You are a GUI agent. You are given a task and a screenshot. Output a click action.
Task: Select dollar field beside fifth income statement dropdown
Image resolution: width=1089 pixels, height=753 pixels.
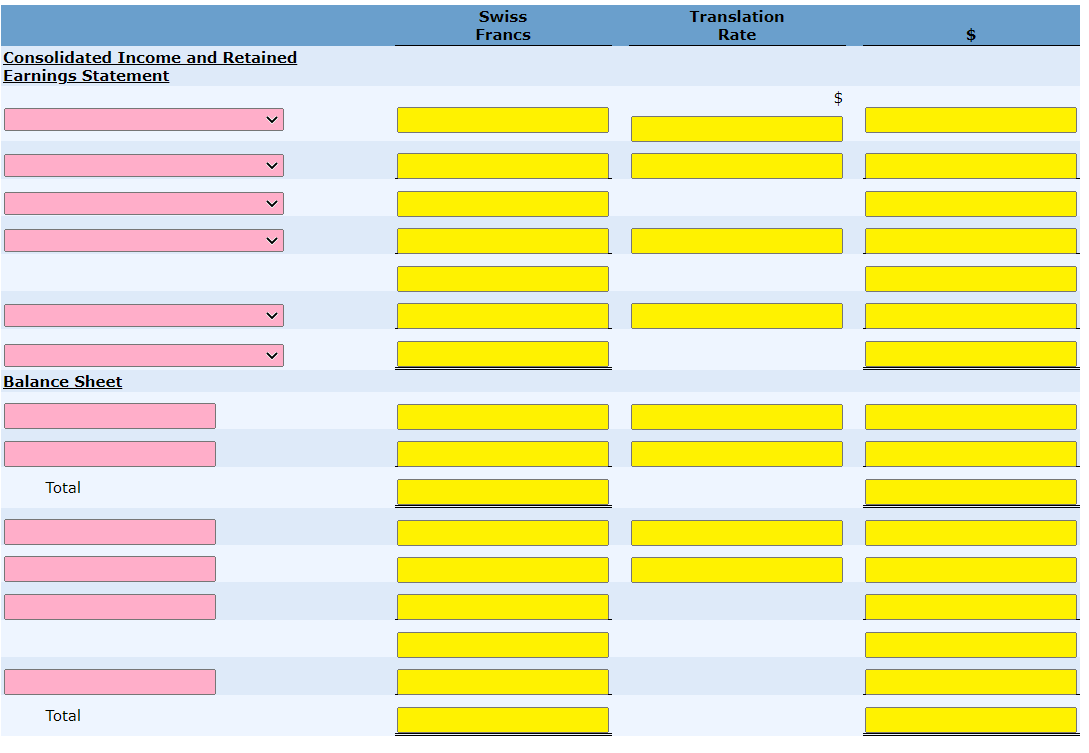point(971,316)
